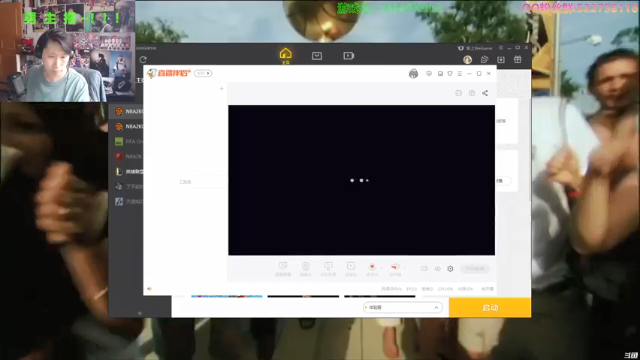Click the record icon in the bottom toolbar
Image resolution: width=640 pixels, height=360 pixels.
coord(424,269)
